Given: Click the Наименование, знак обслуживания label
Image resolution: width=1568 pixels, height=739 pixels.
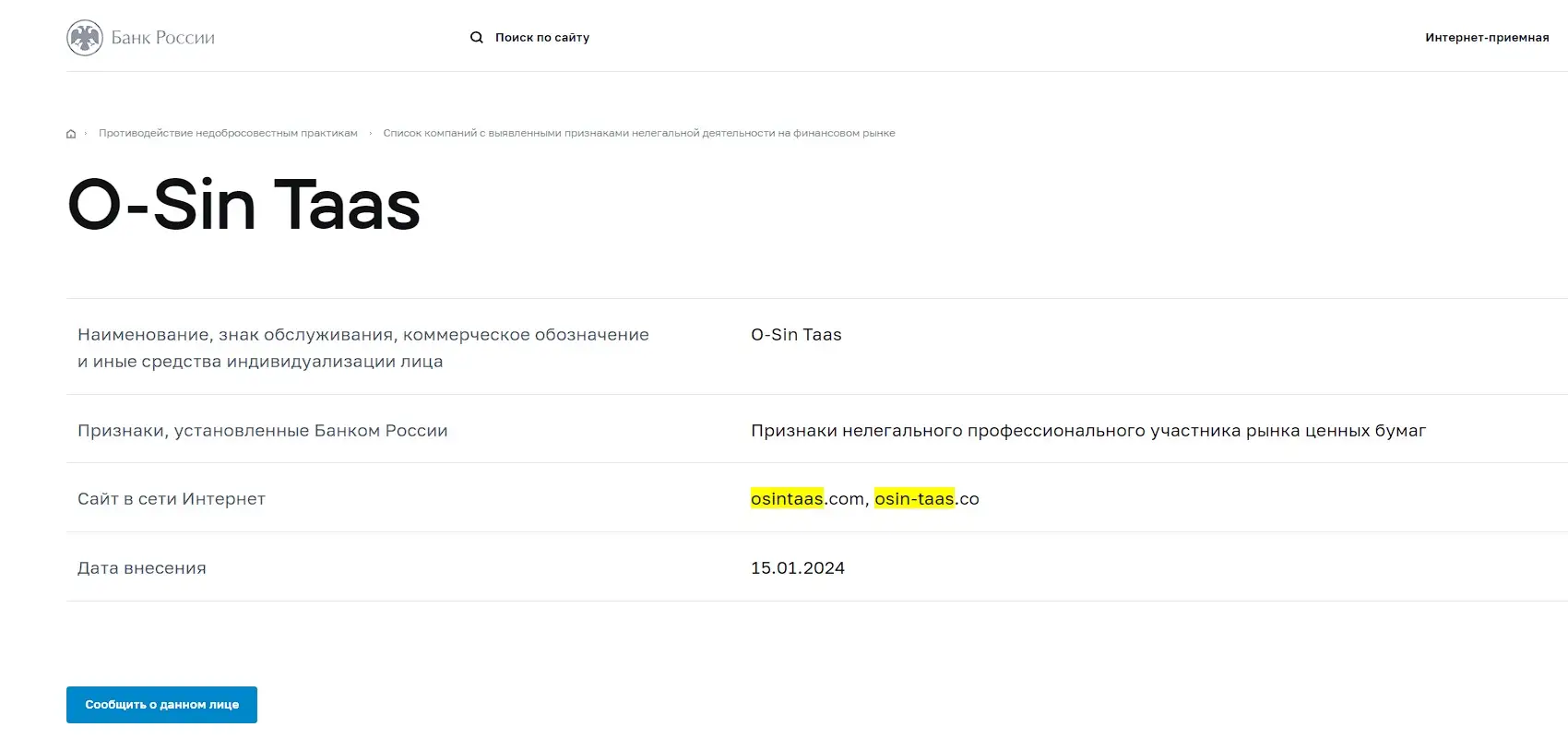Looking at the screenshot, I should coord(363,348).
